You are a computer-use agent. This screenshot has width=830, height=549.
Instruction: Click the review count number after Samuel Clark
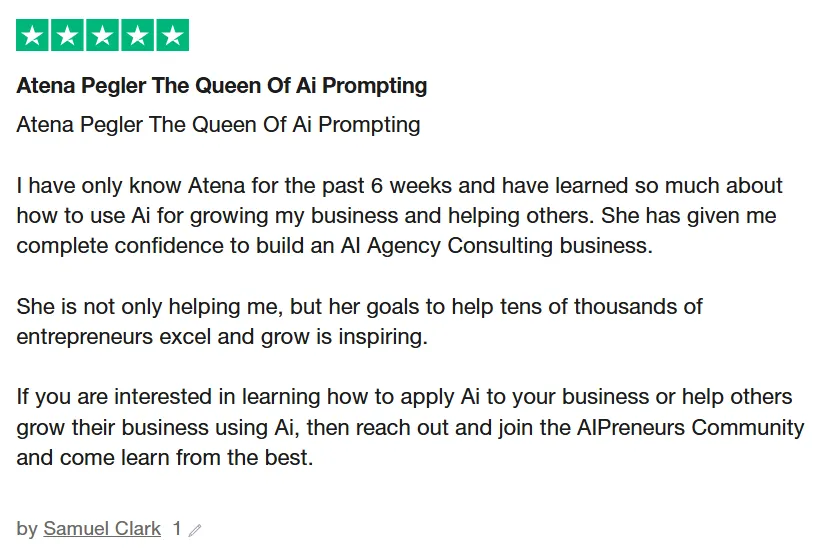click(177, 529)
